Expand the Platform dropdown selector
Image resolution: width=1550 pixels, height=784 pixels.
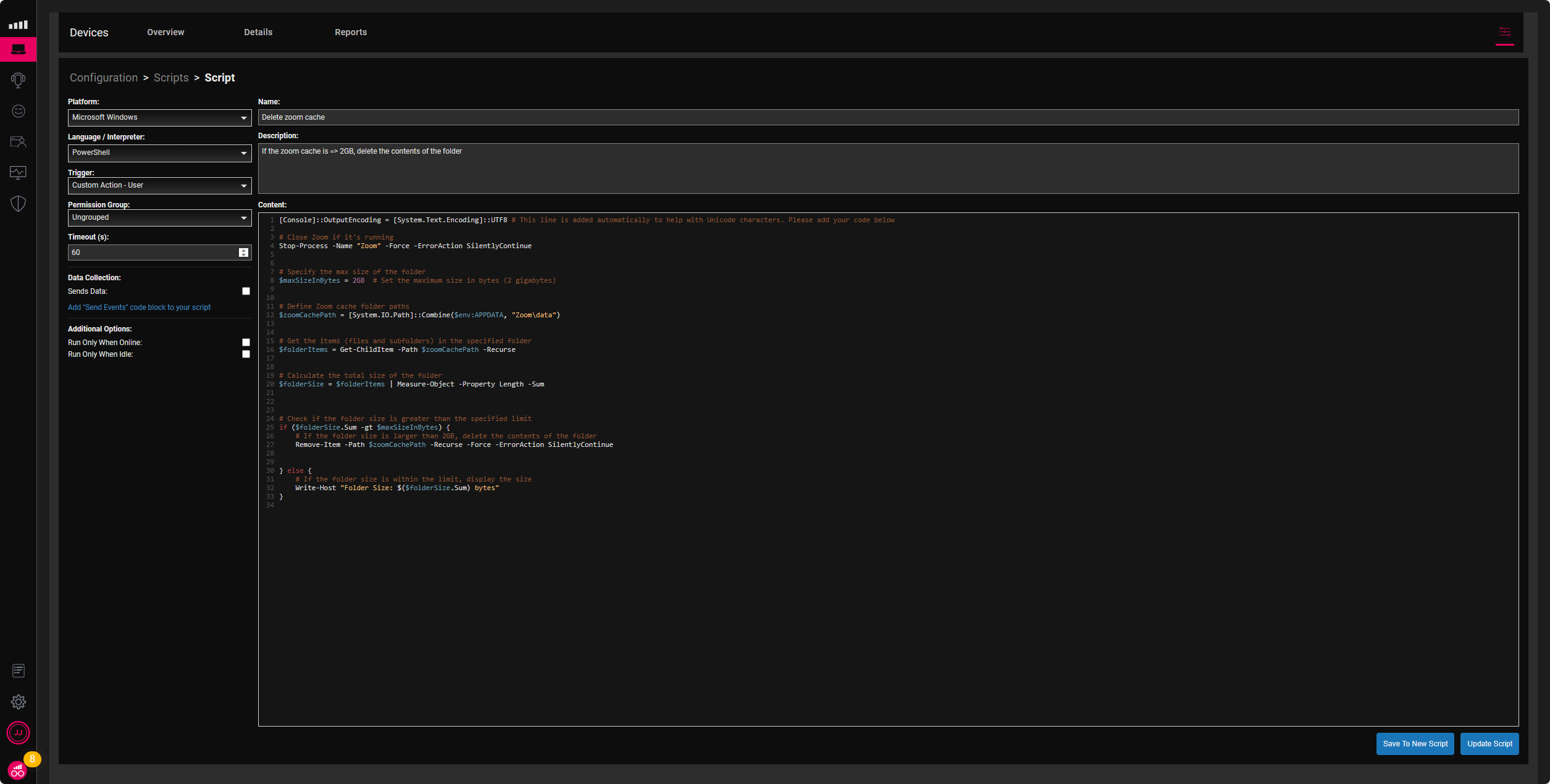[243, 117]
